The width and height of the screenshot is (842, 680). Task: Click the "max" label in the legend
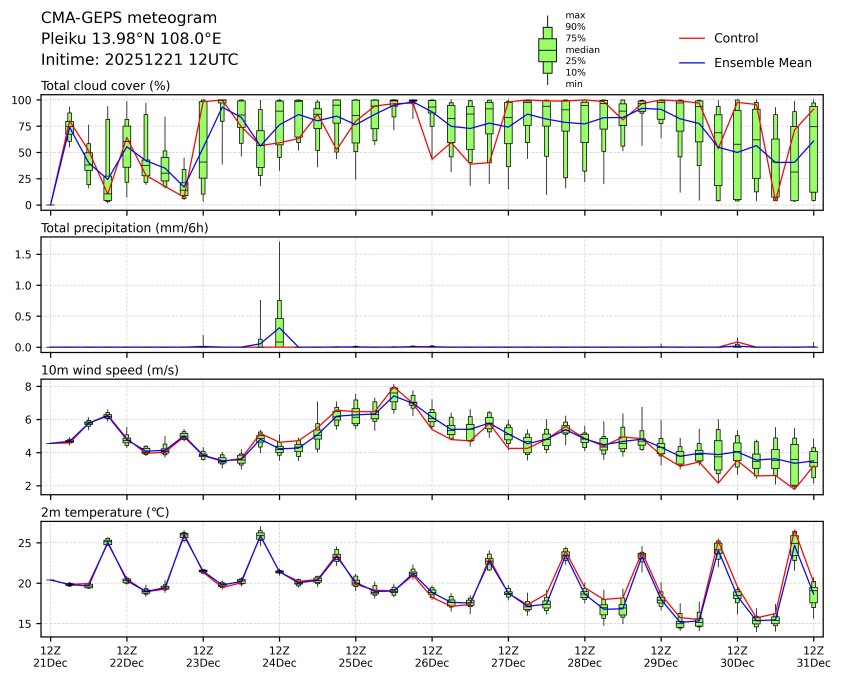pos(574,15)
